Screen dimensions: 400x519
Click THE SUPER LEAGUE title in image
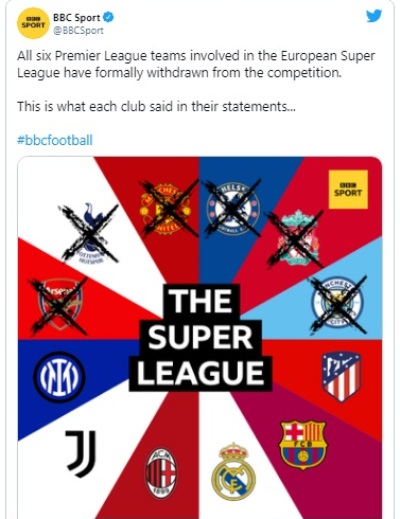point(201,338)
